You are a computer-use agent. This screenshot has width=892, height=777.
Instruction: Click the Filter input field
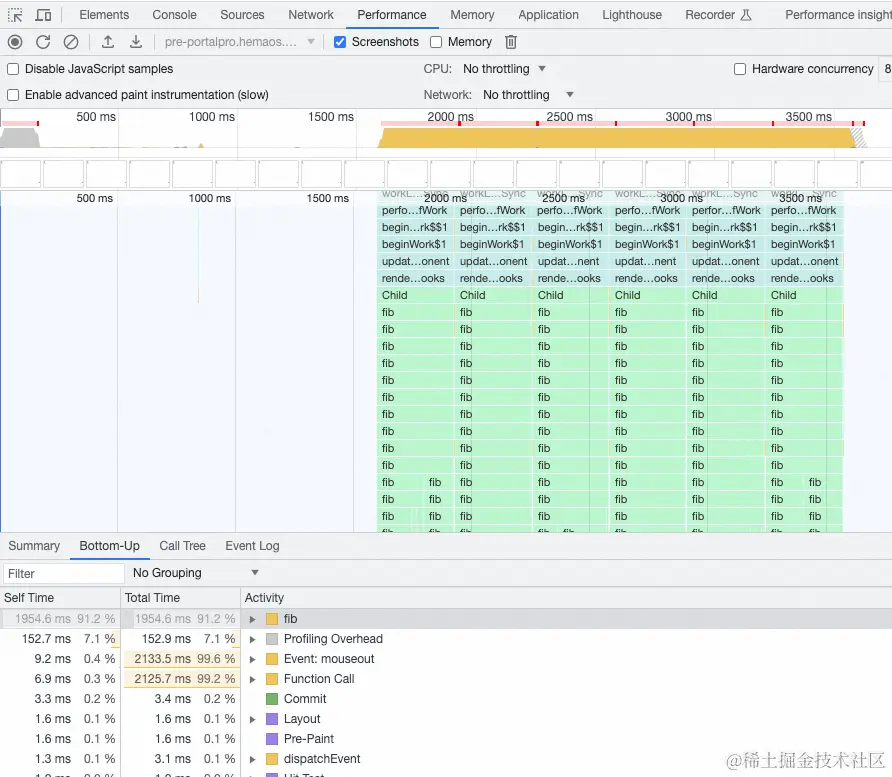(x=64, y=573)
